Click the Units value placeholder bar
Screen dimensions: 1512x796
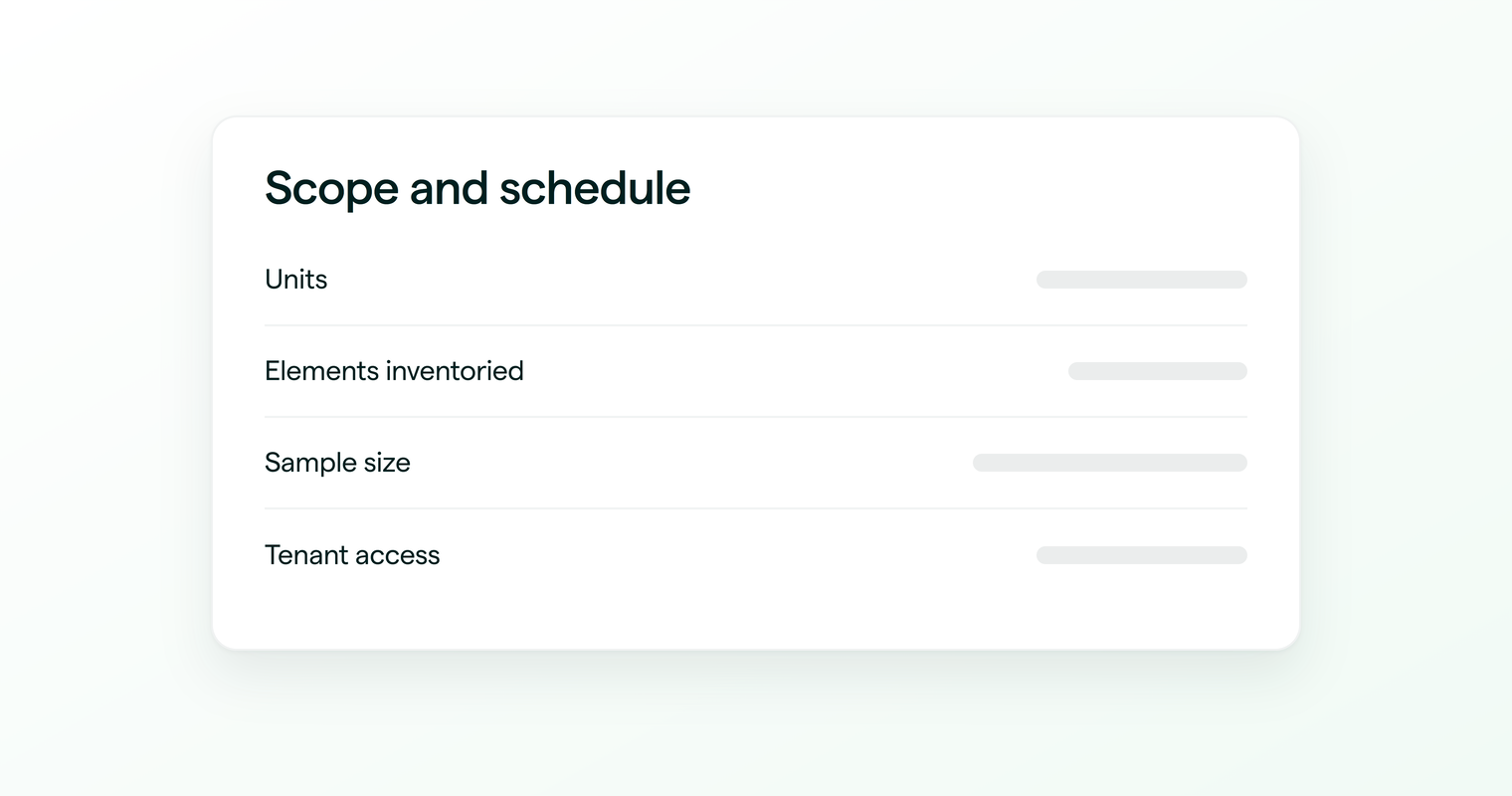pyautogui.click(x=1142, y=280)
